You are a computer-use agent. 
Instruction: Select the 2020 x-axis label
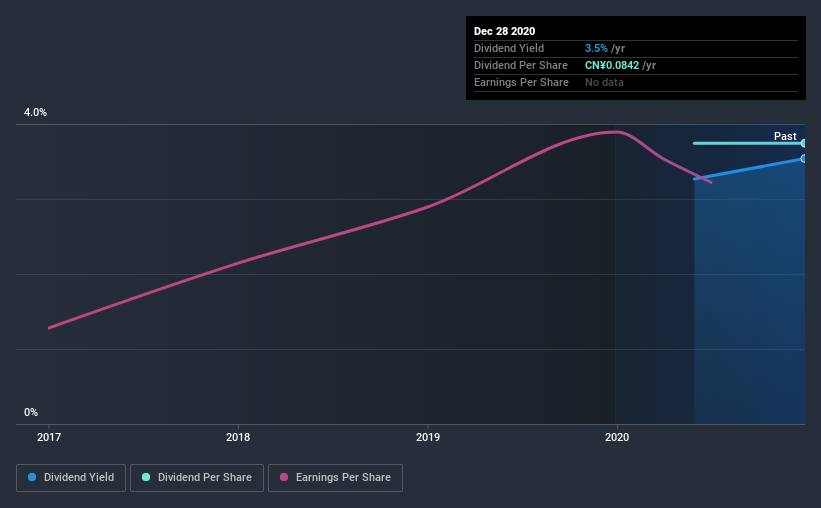[617, 437]
